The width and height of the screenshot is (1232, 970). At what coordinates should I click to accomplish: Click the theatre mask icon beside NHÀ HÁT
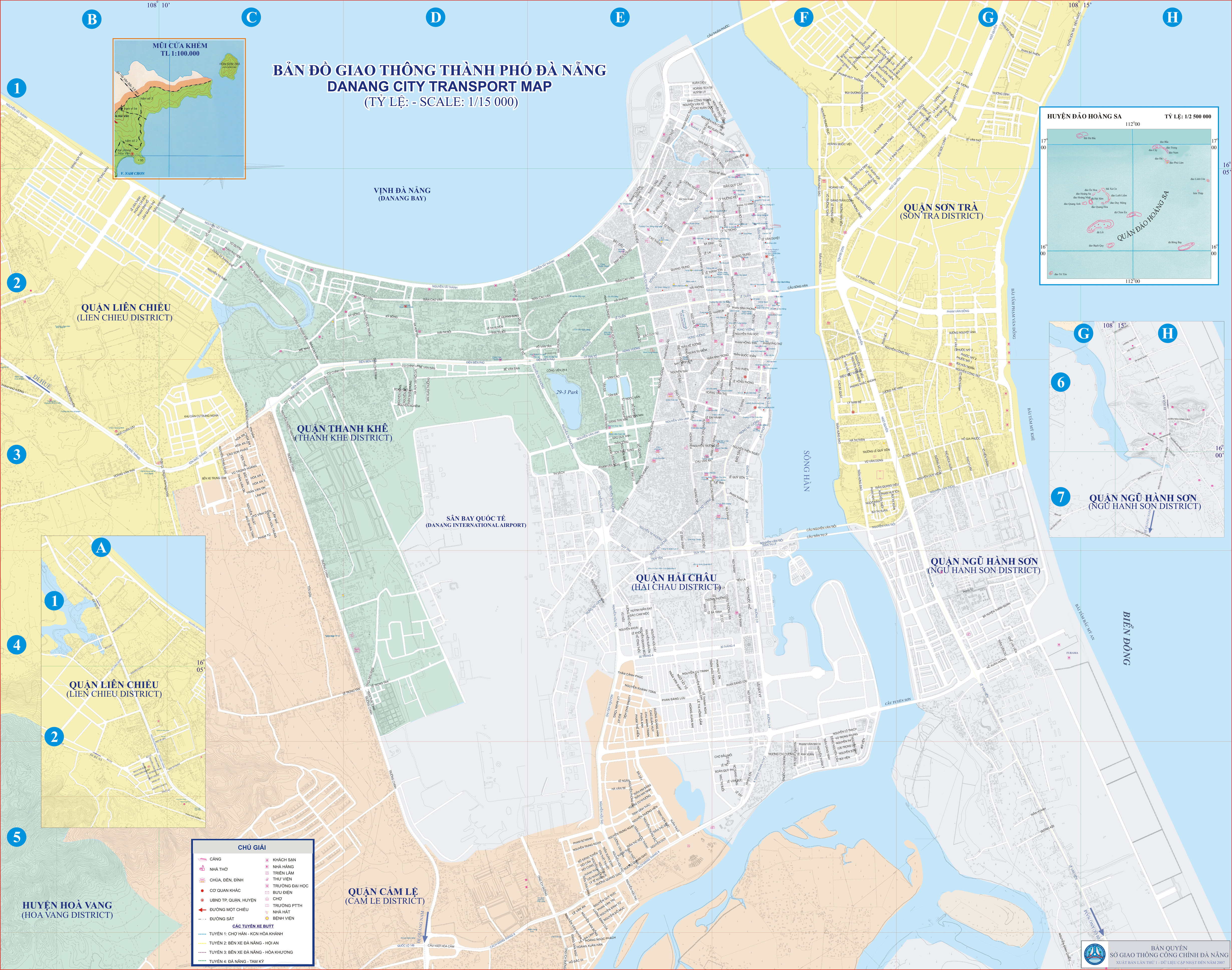(x=267, y=912)
